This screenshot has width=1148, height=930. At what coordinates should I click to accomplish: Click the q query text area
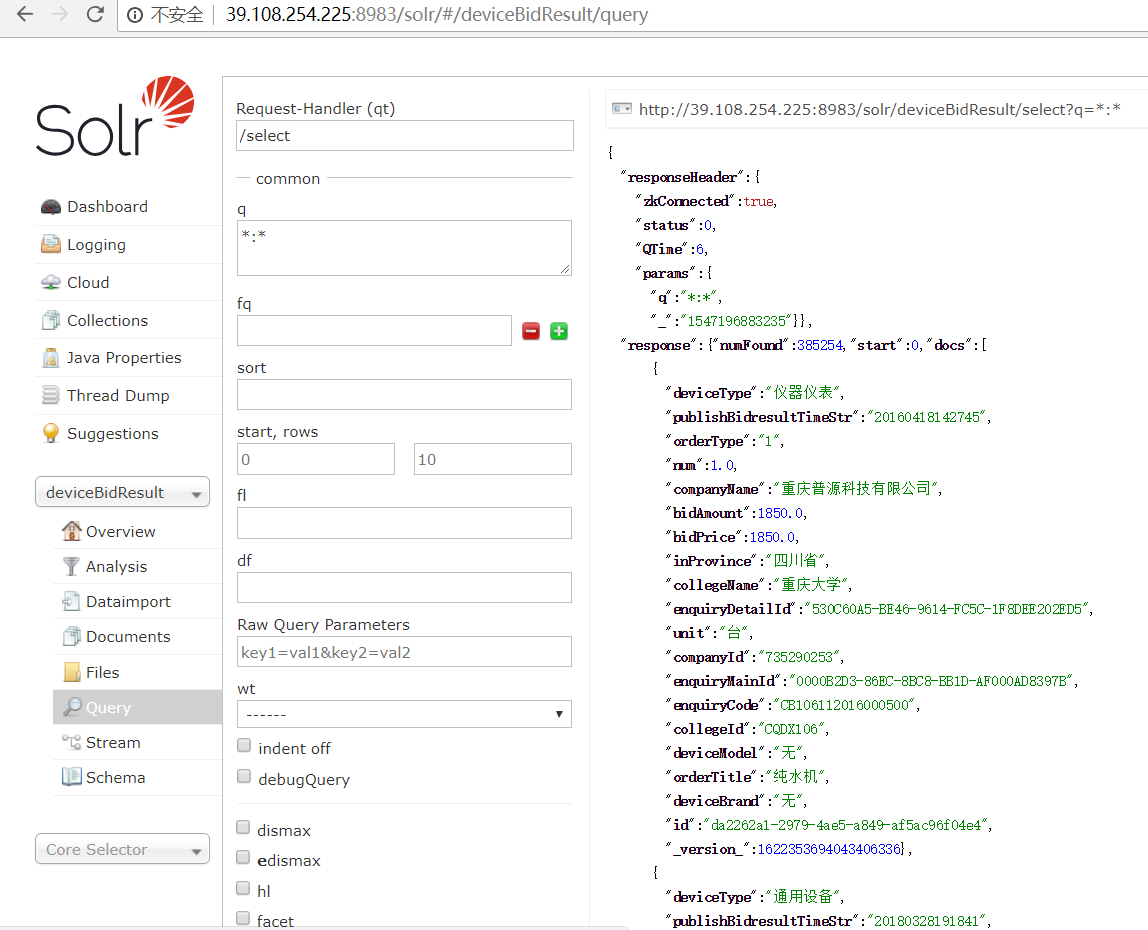404,248
